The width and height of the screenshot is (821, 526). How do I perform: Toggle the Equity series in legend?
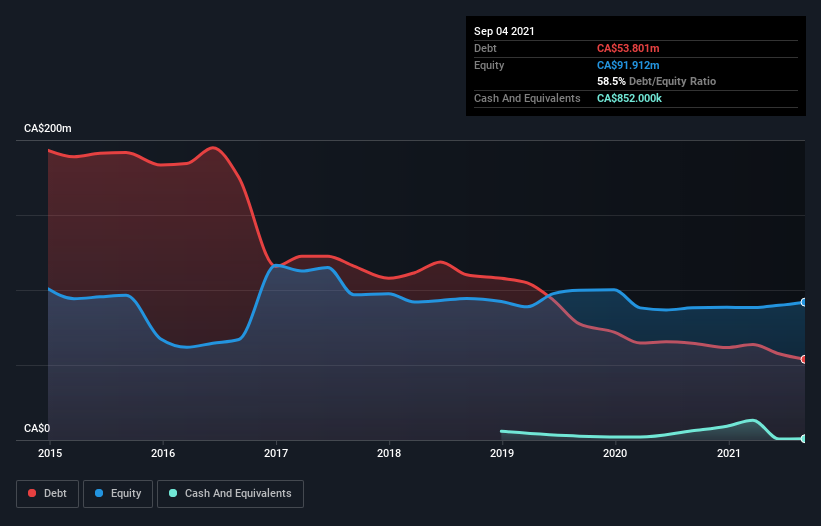tap(118, 494)
